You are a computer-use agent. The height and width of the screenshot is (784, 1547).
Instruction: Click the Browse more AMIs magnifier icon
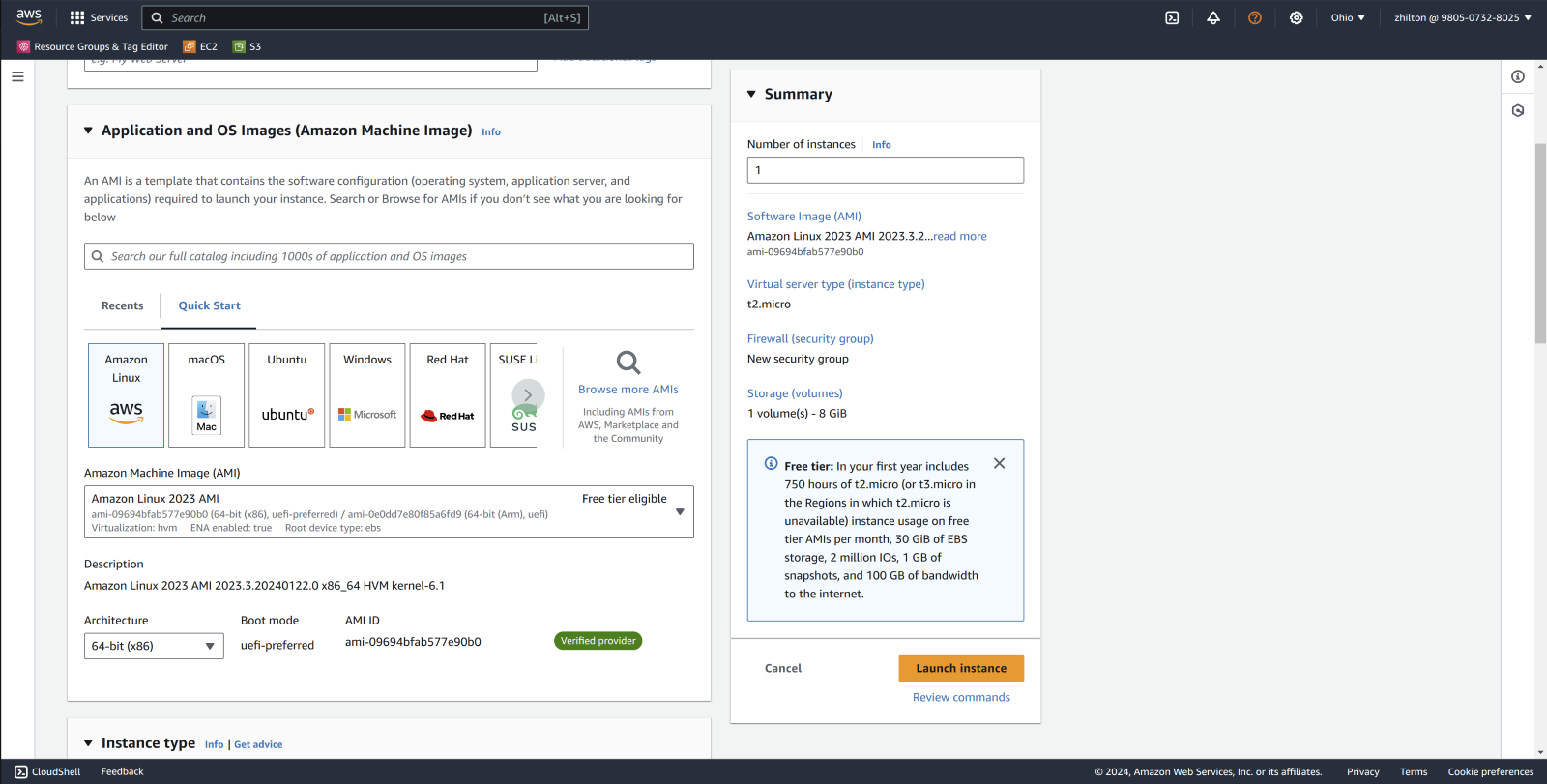point(628,363)
